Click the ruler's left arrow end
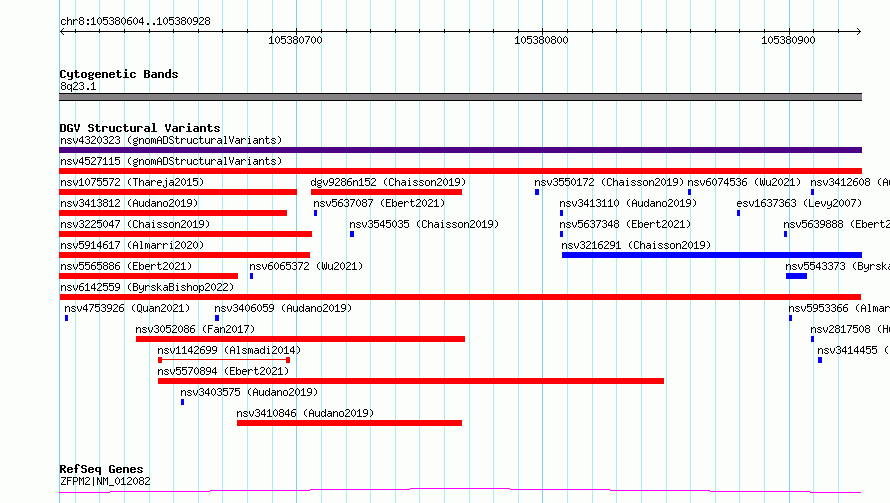The width and height of the screenshot is (890, 503). (62, 31)
